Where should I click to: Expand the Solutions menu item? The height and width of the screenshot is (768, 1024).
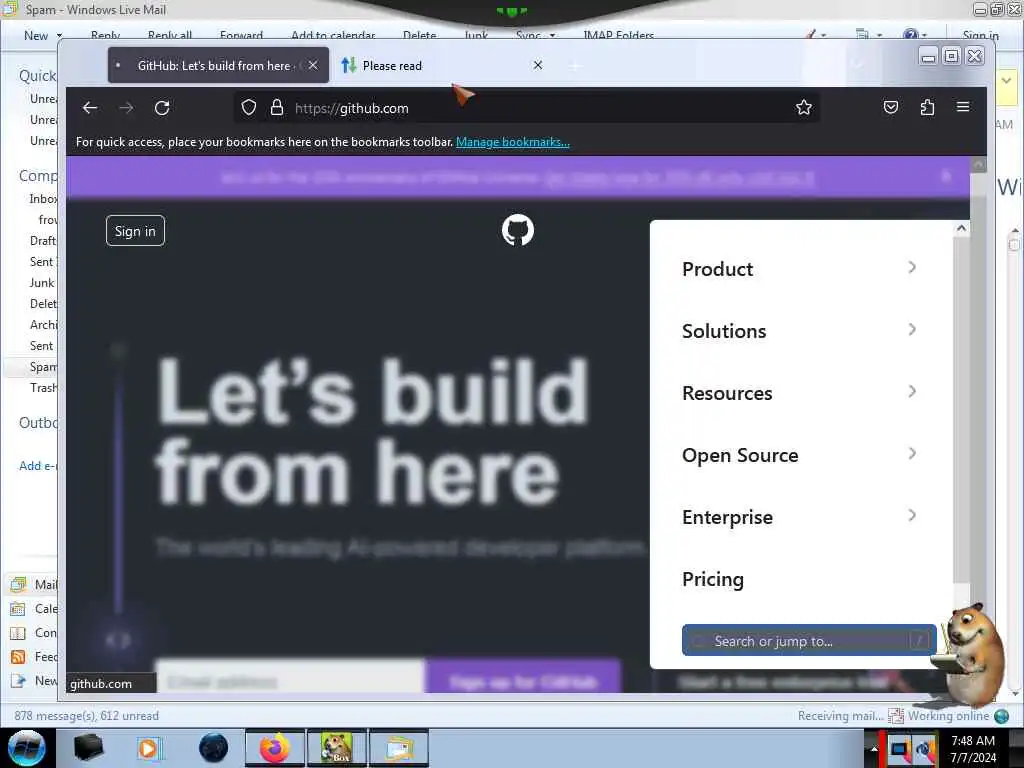[799, 330]
